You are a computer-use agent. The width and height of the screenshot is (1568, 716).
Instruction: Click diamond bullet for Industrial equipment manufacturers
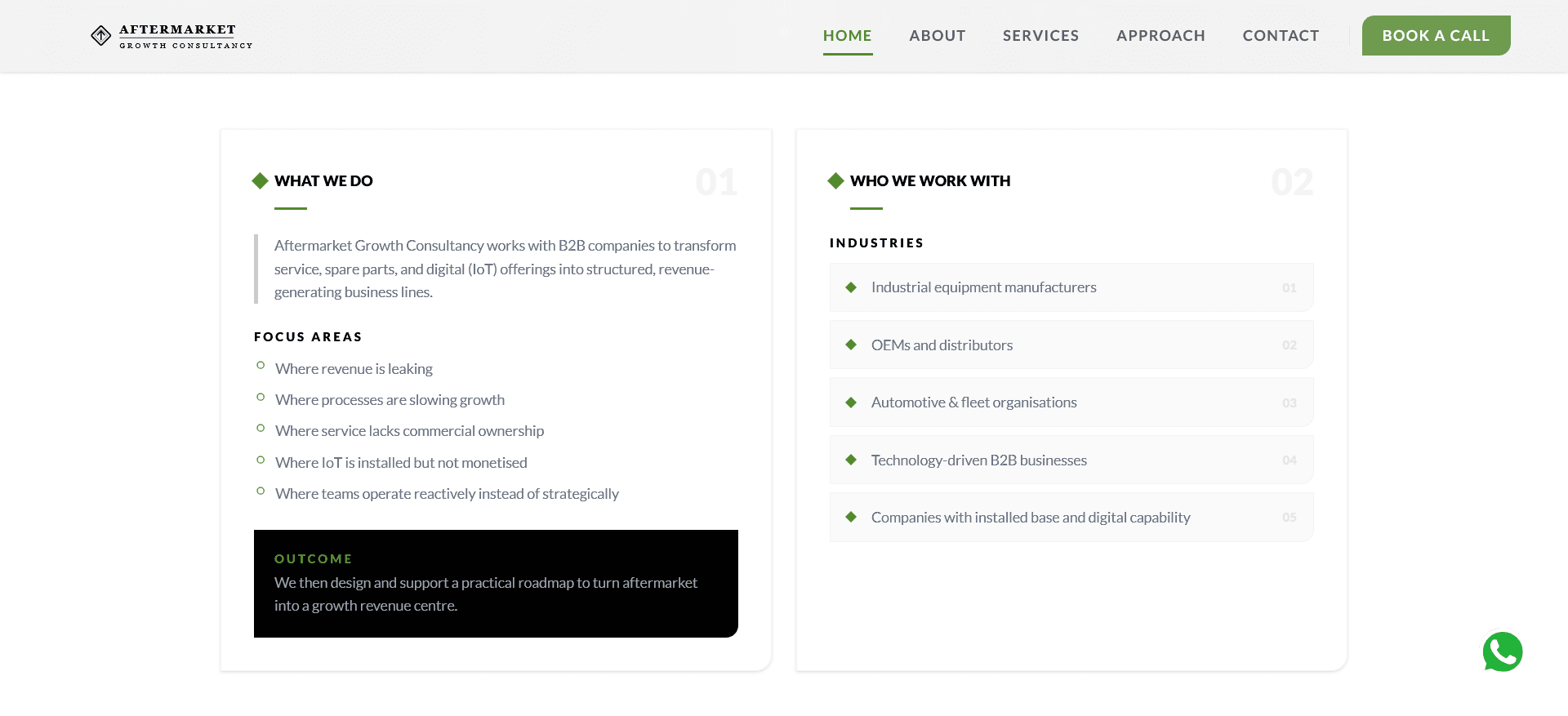851,287
